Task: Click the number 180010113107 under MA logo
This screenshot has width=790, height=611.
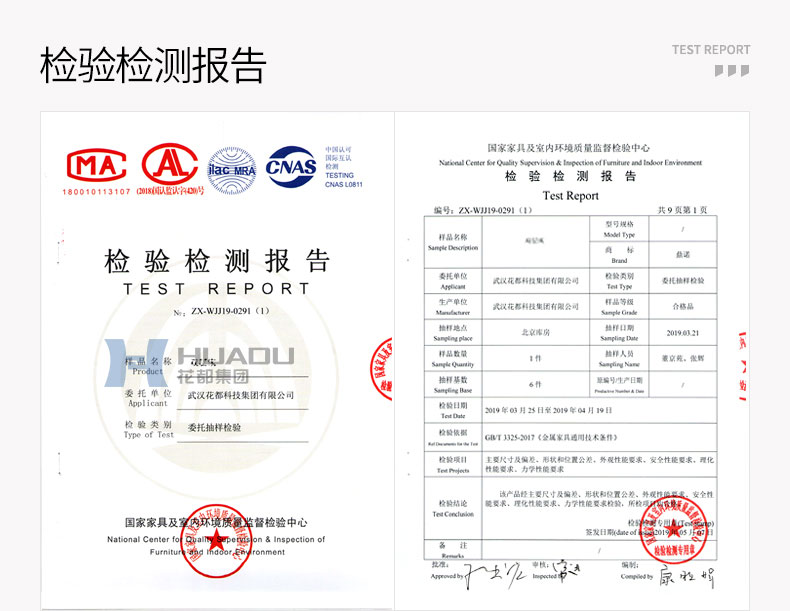Action: click(x=96, y=191)
